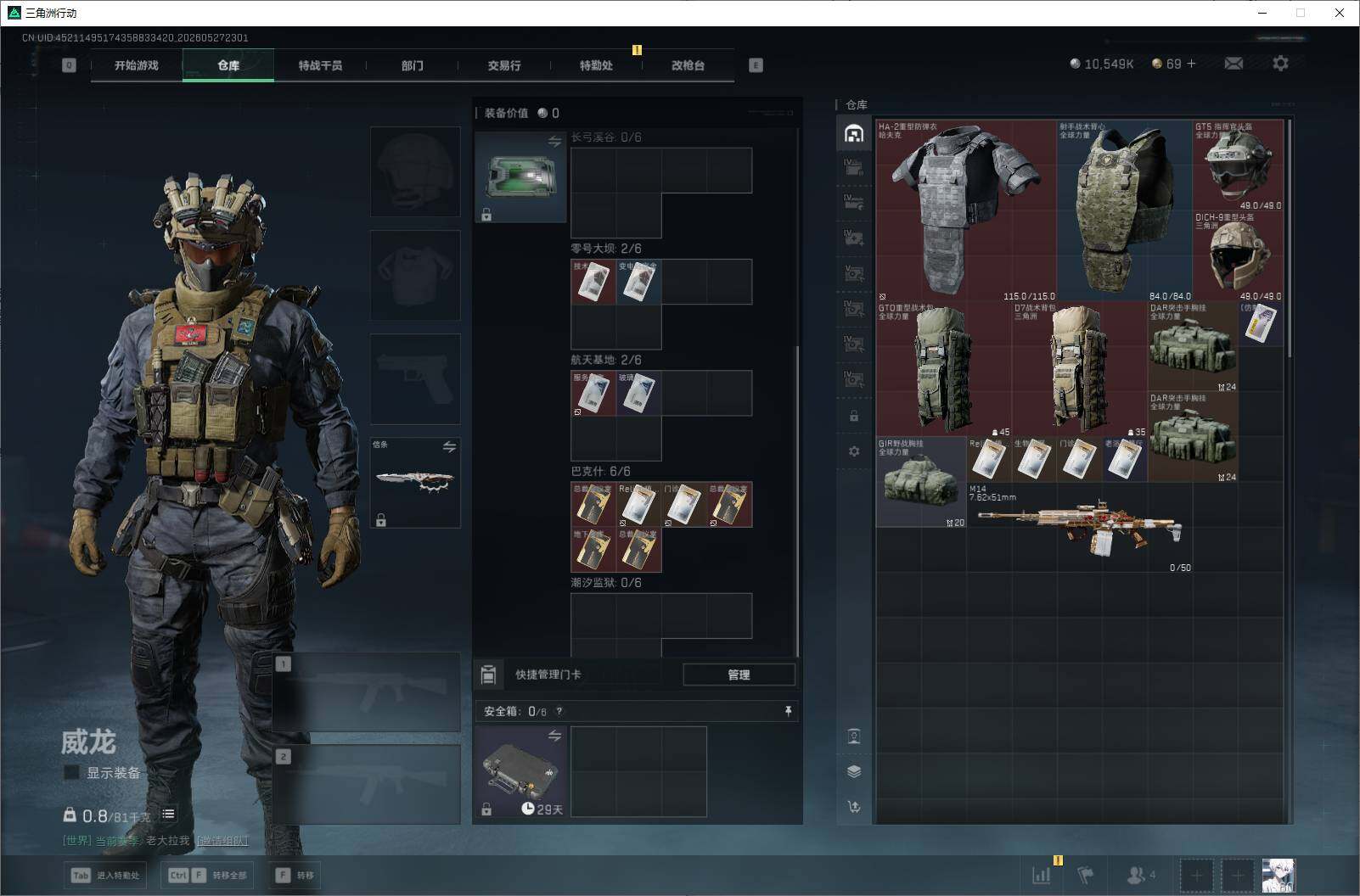Viewport: 1360px width, 896px height.
Task: Click primary weapon slot 2
Action: point(367,784)
